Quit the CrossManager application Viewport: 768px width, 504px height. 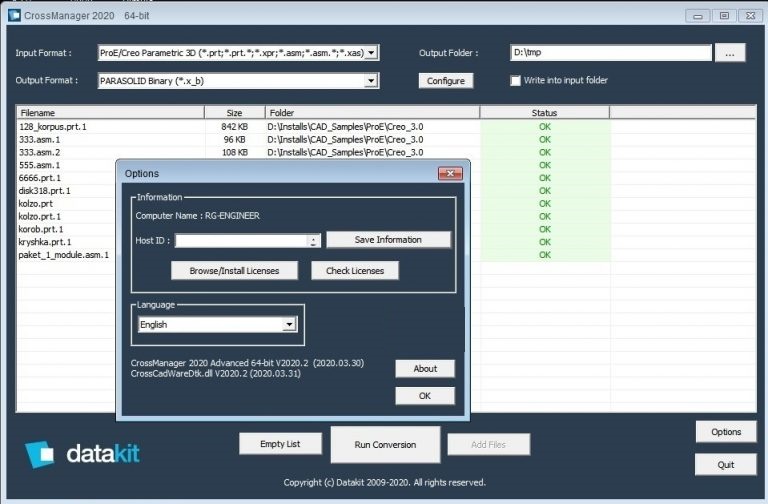pos(726,465)
